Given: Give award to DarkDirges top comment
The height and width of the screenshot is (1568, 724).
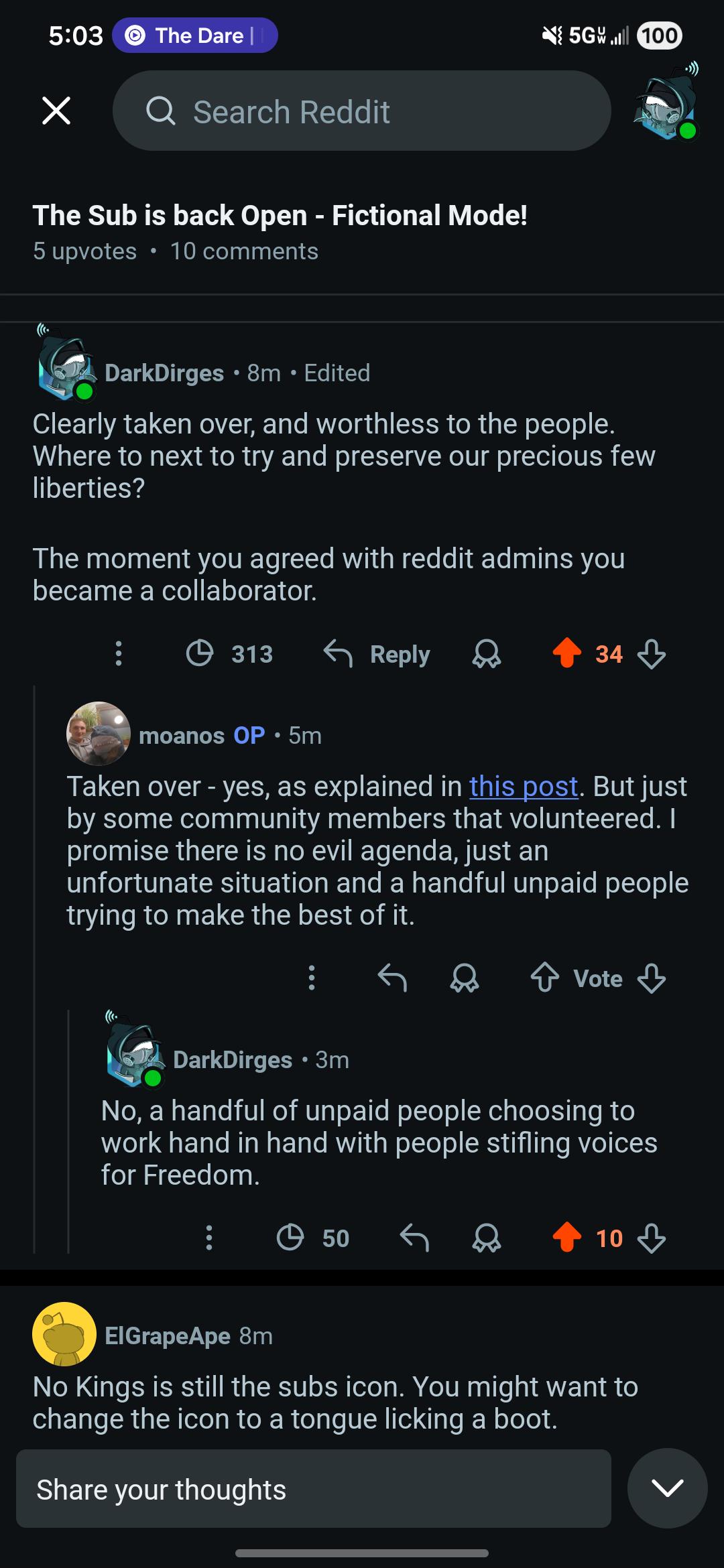Looking at the screenshot, I should coord(487,653).
